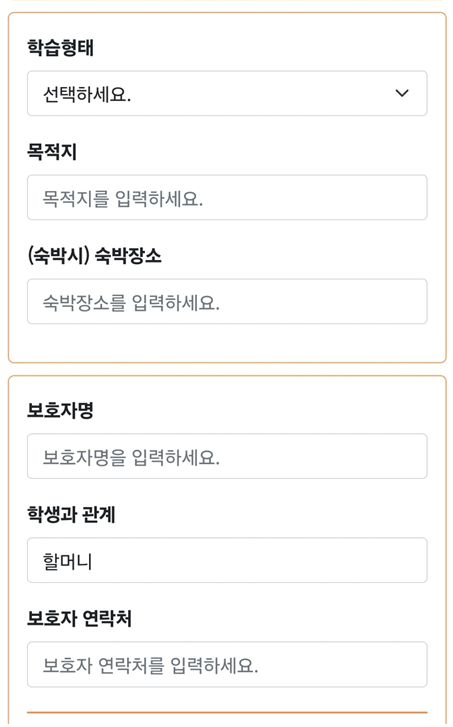Focus the 숙박장소 input field
This screenshot has height=727, width=453.
(x=227, y=301)
